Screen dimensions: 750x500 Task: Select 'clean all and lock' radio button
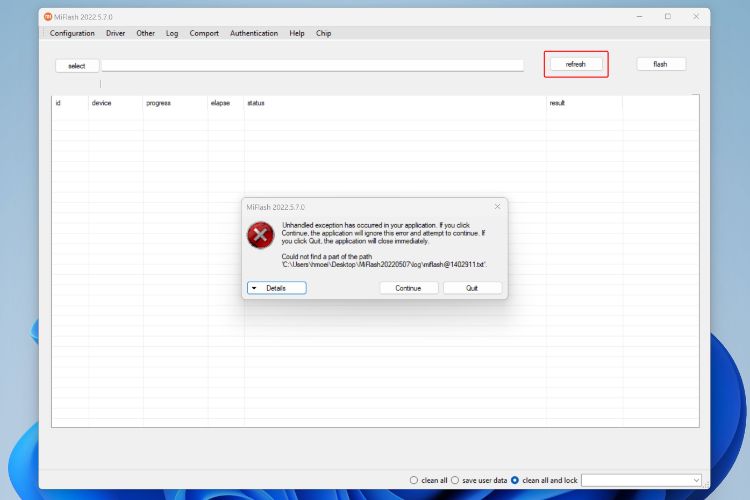click(x=515, y=480)
